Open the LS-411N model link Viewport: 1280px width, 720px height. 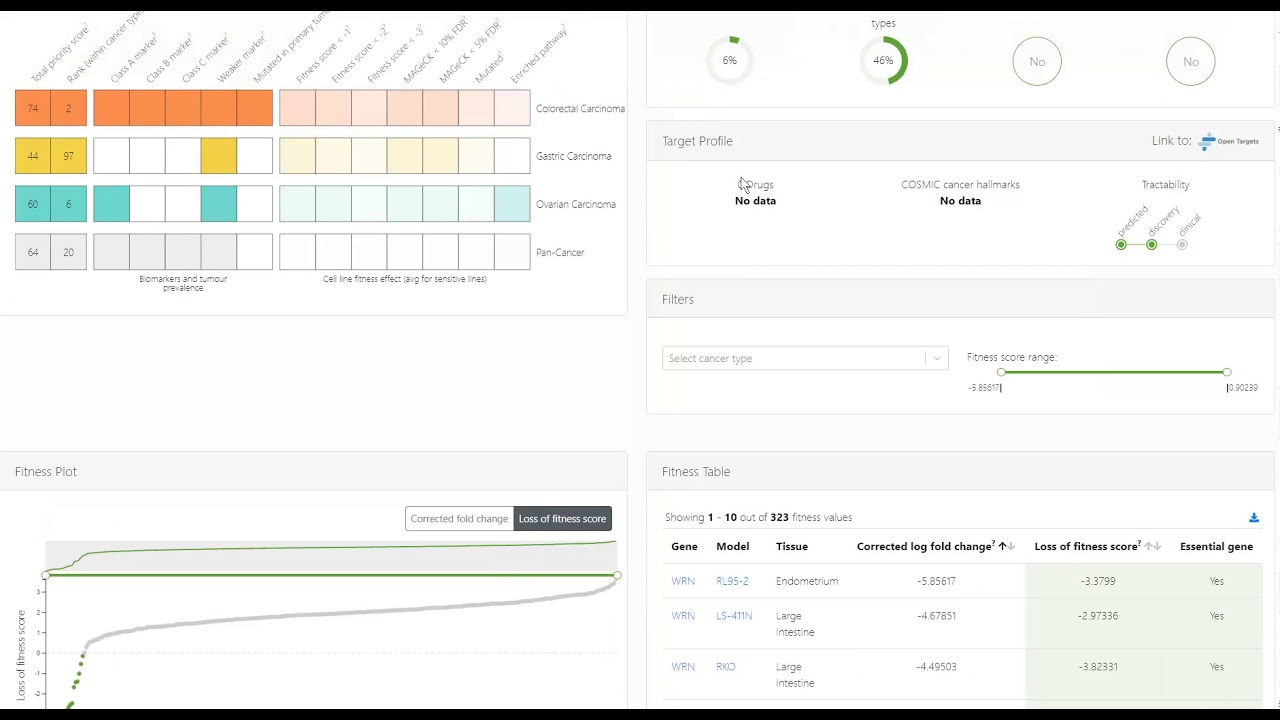pos(734,616)
